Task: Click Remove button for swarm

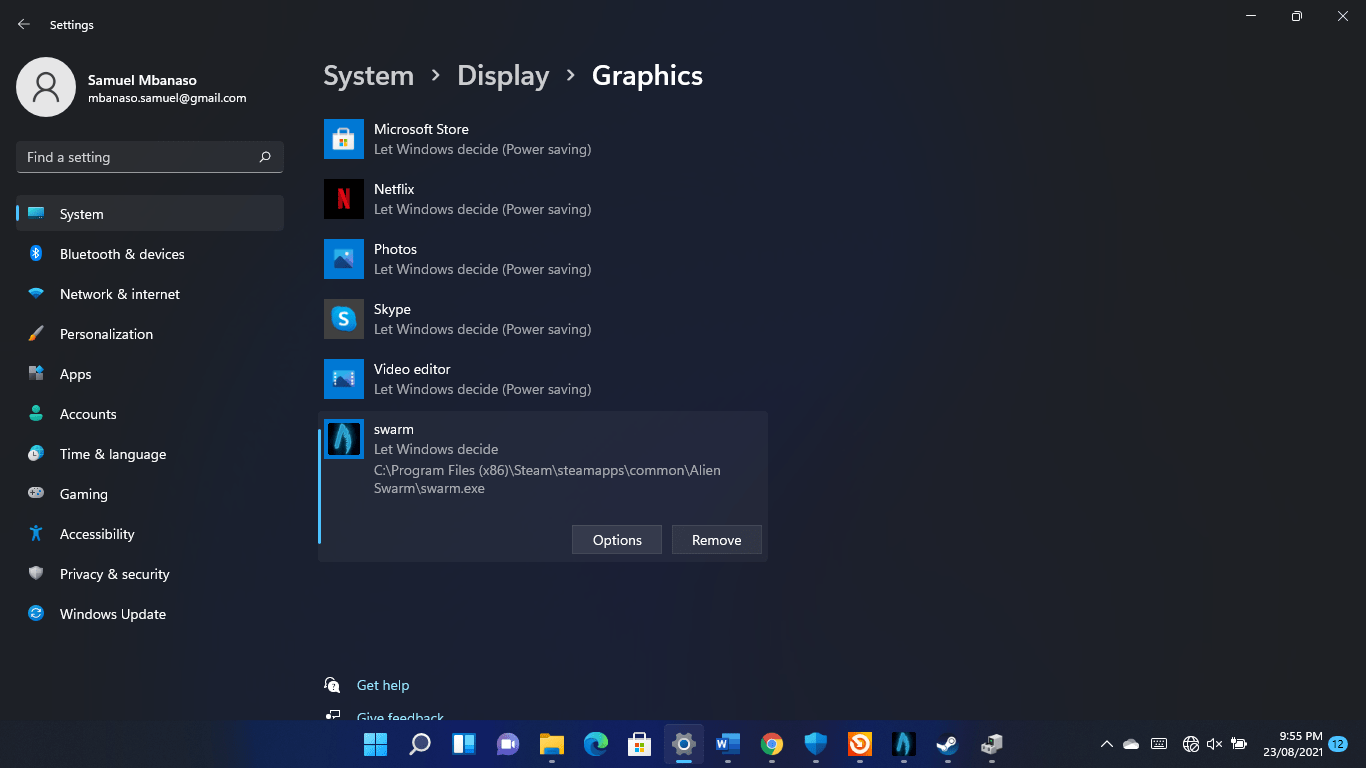Action: tap(717, 540)
